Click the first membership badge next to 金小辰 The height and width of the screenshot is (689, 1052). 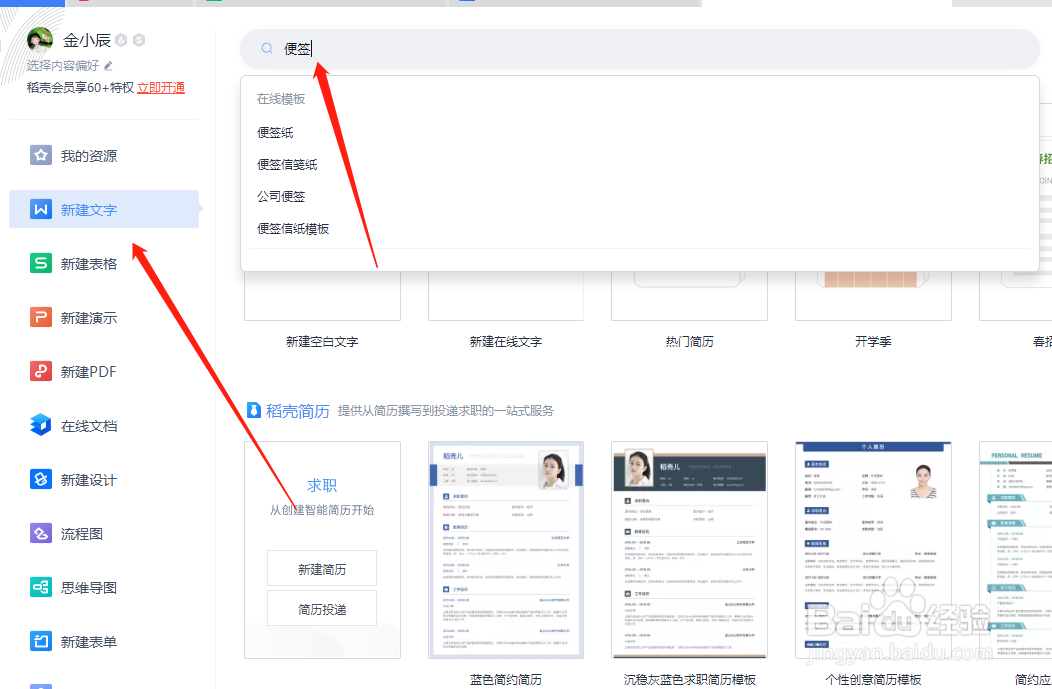121,40
